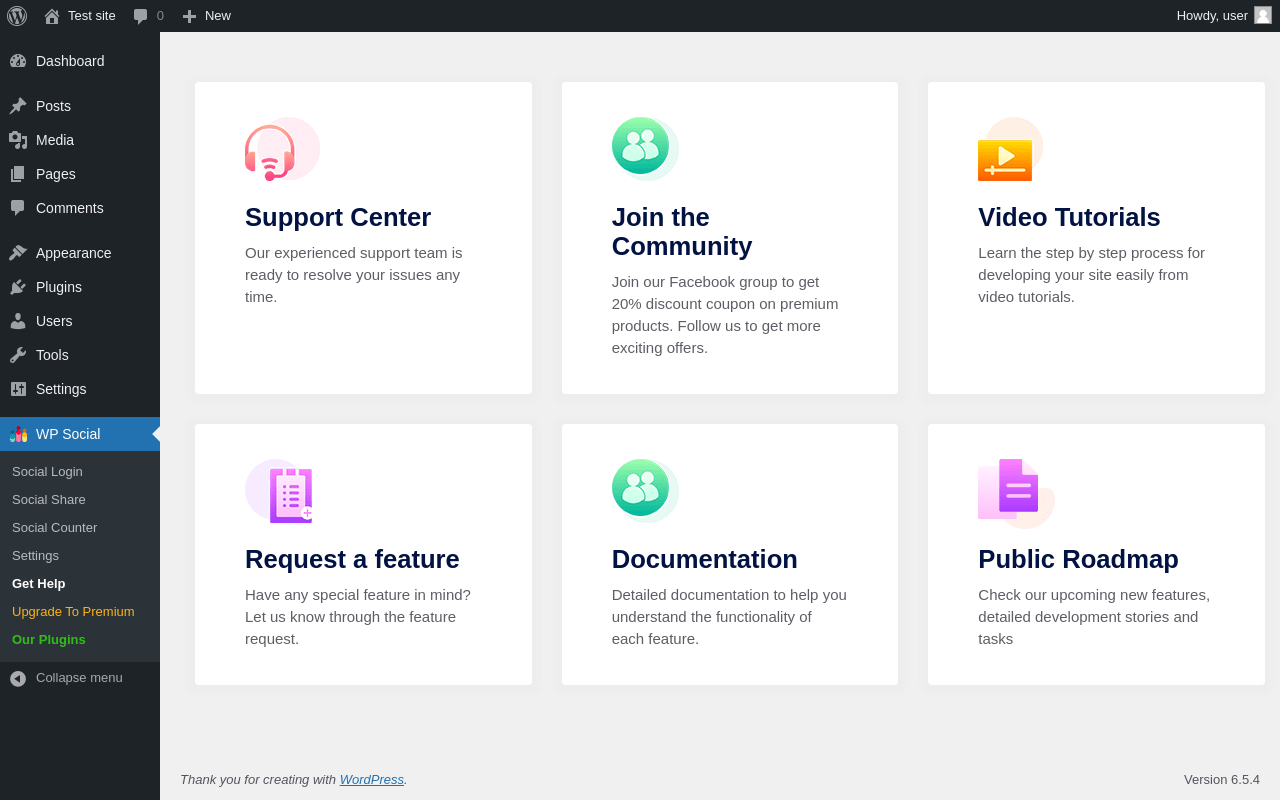Click the Join the Community people icon
The width and height of the screenshot is (1280, 800).
[x=642, y=147]
